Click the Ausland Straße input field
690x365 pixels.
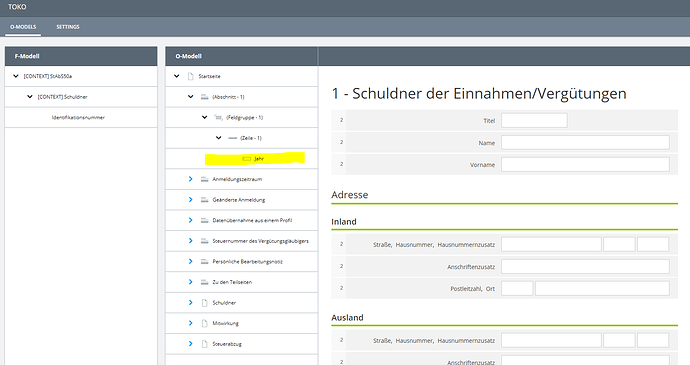tap(551, 340)
